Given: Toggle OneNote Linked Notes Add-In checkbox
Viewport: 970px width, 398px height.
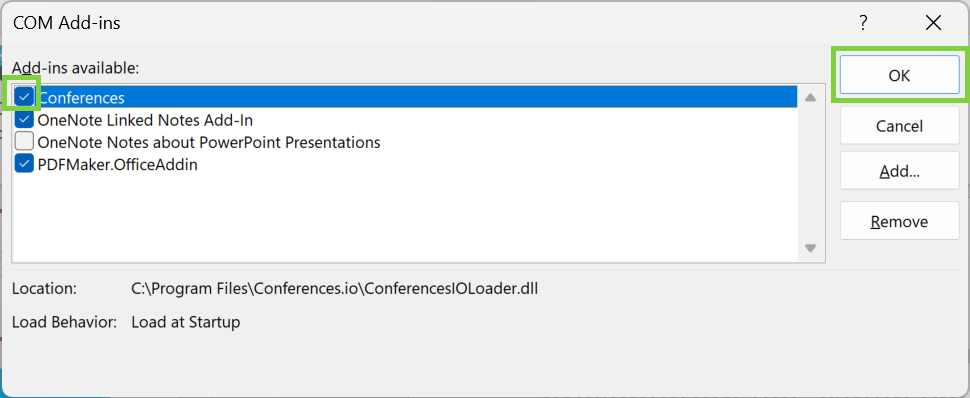Looking at the screenshot, I should point(24,119).
